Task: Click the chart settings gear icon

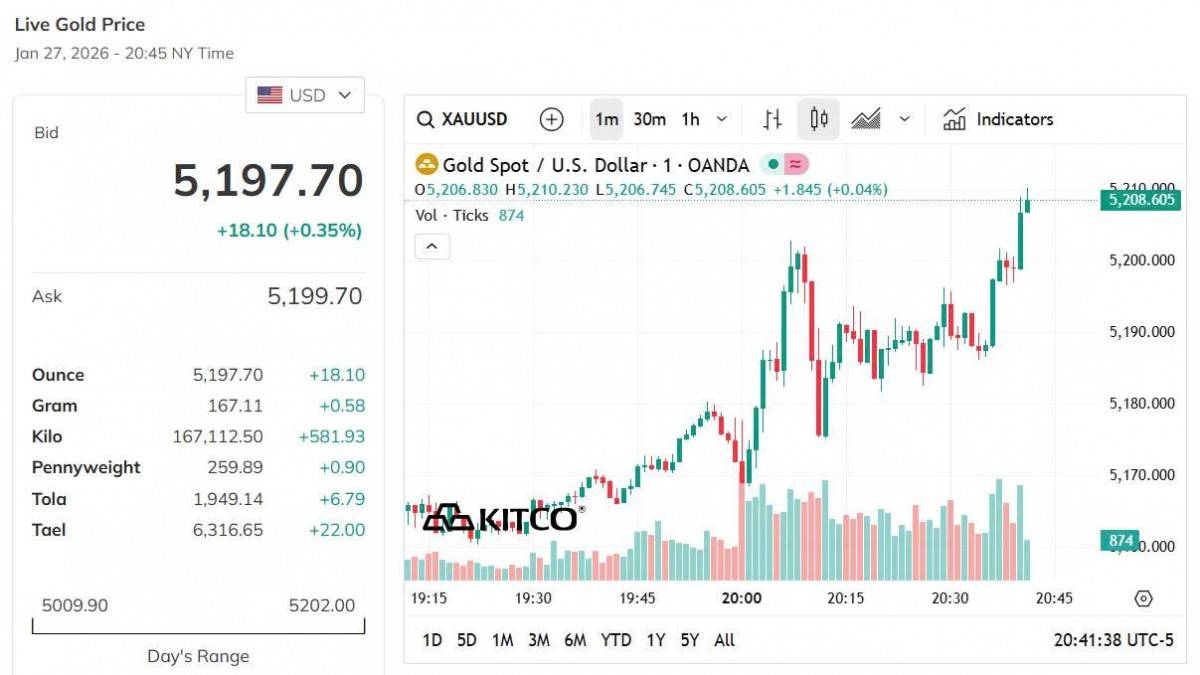Action: (1144, 598)
